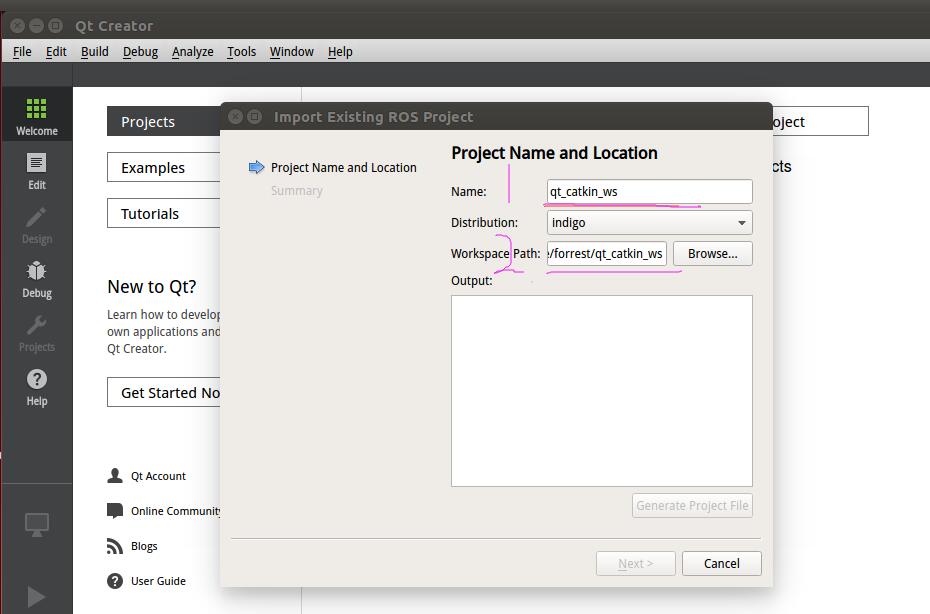Click the blue arrow wizard step icon

point(256,167)
